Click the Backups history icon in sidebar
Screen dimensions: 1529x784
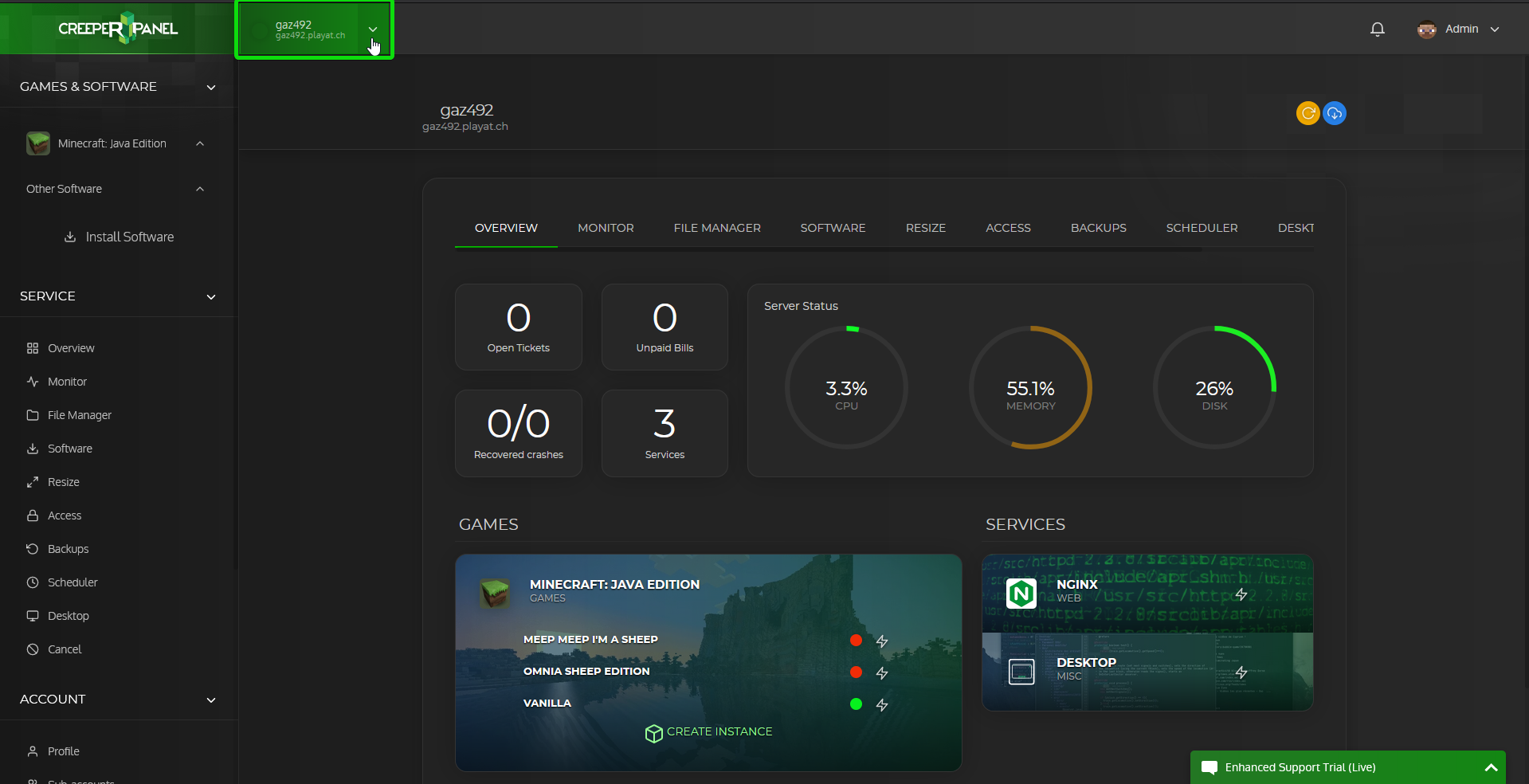[x=33, y=549]
